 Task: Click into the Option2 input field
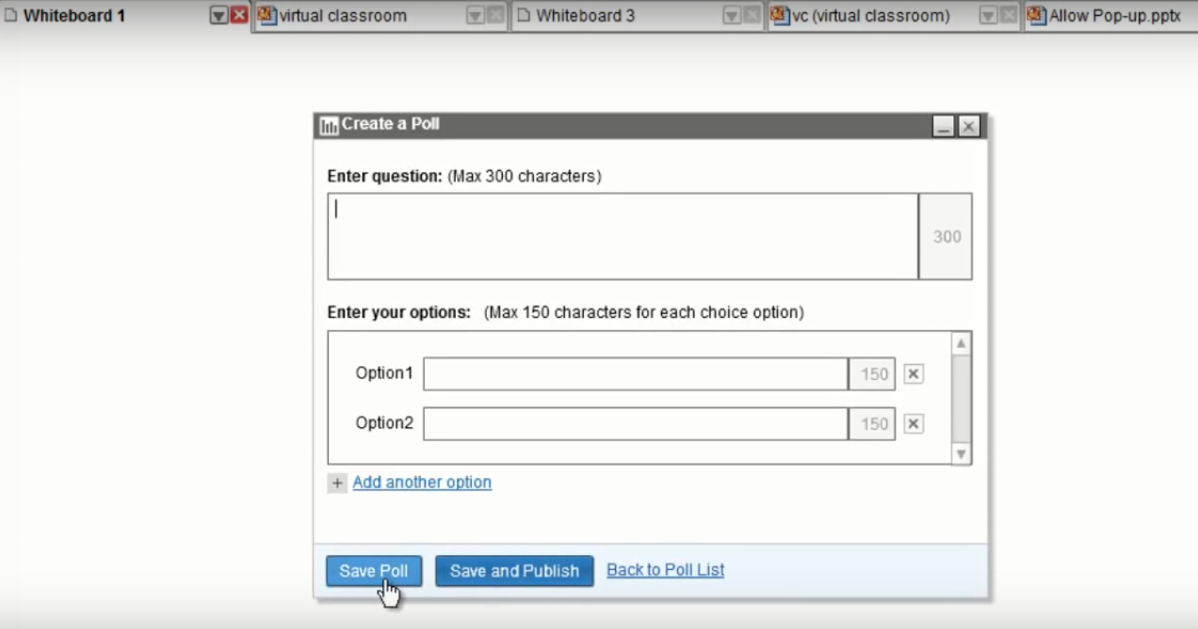(636, 423)
